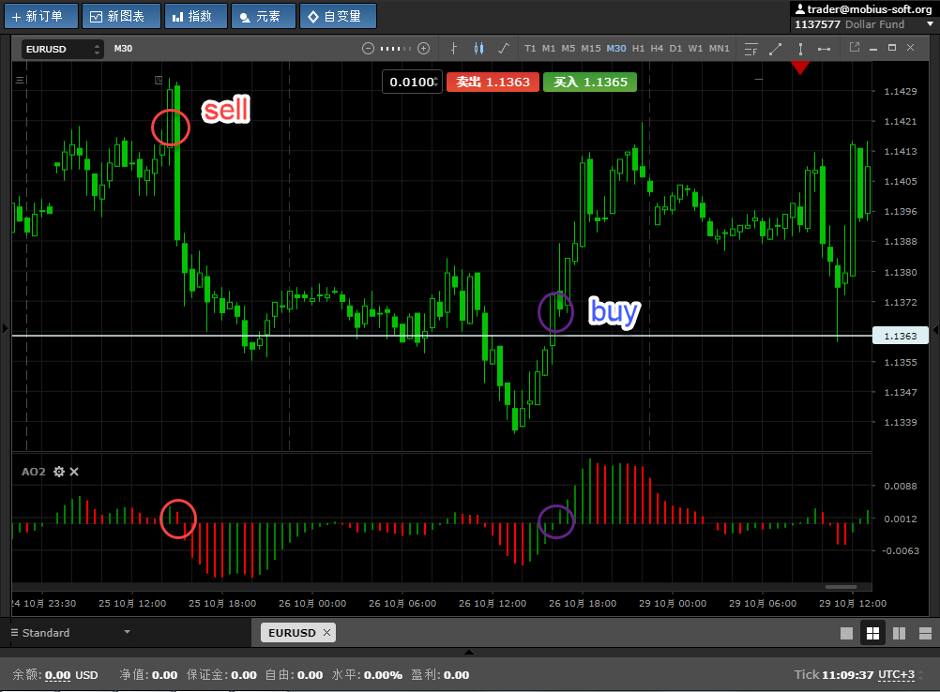Open the EURUSD symbol dropdown

[x=63, y=48]
